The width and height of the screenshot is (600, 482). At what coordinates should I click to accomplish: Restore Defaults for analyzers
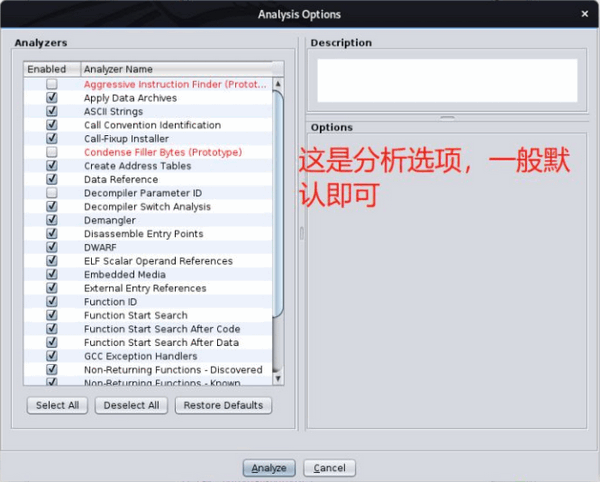point(223,405)
